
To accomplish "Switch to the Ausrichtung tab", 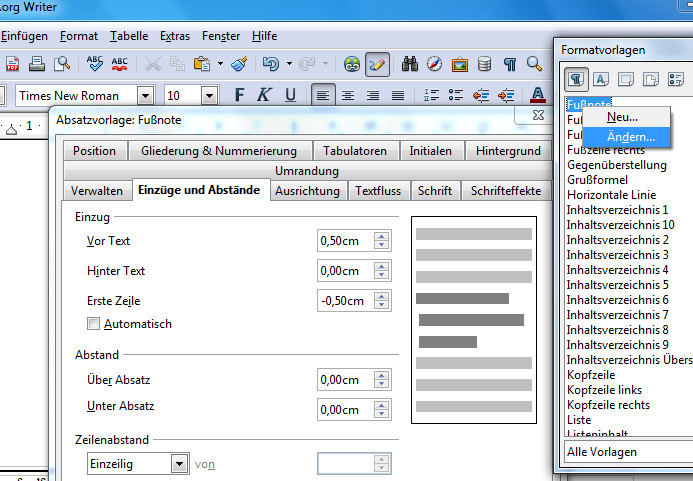I will [307, 190].
